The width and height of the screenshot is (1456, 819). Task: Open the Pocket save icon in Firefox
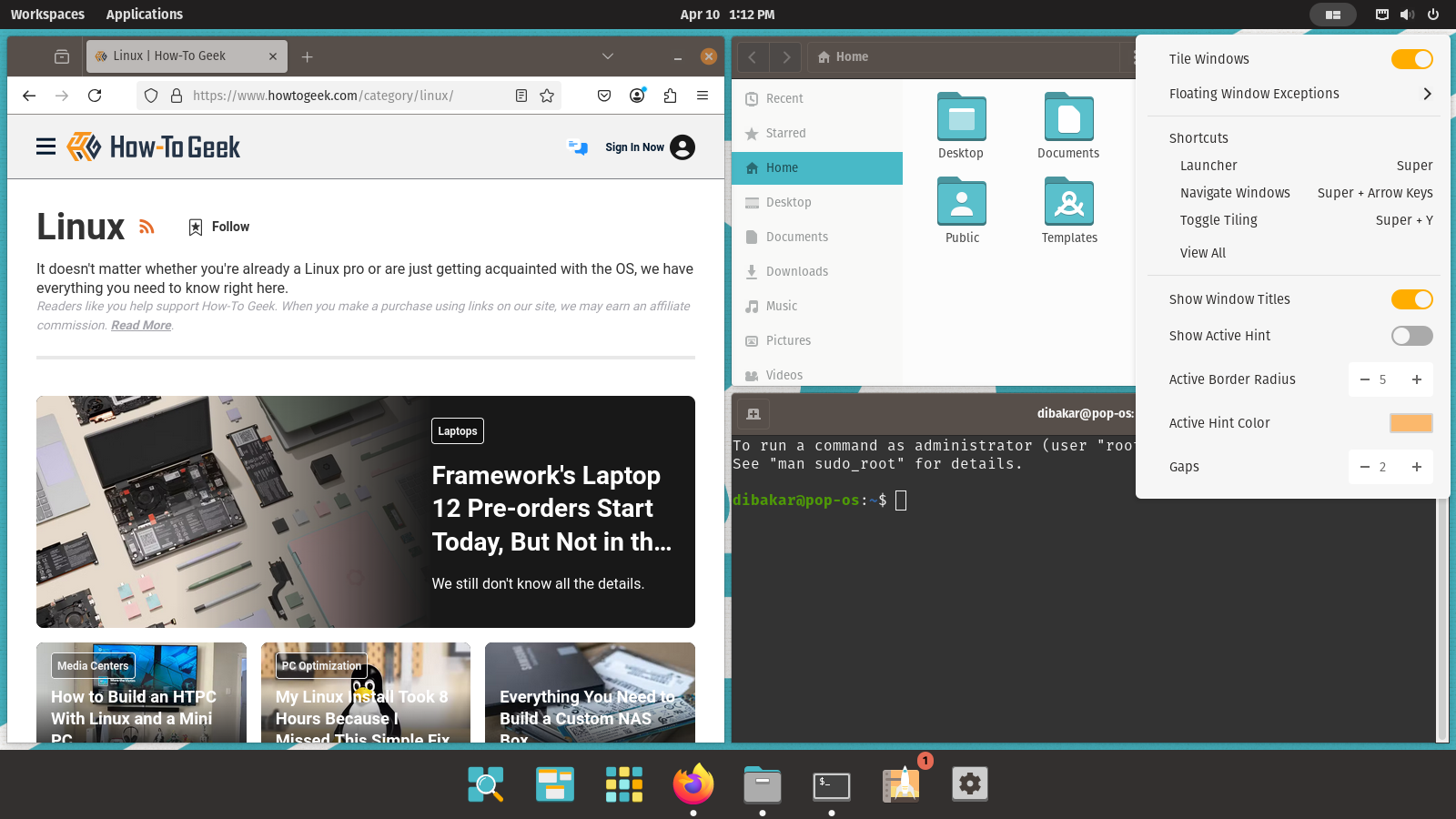click(604, 96)
